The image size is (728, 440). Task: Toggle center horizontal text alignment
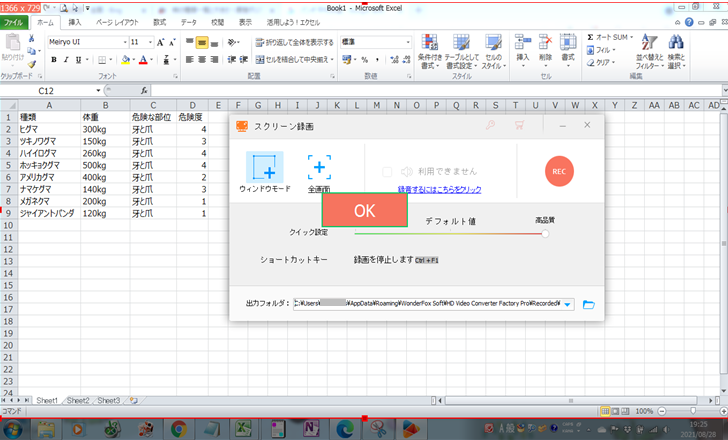pos(202,59)
